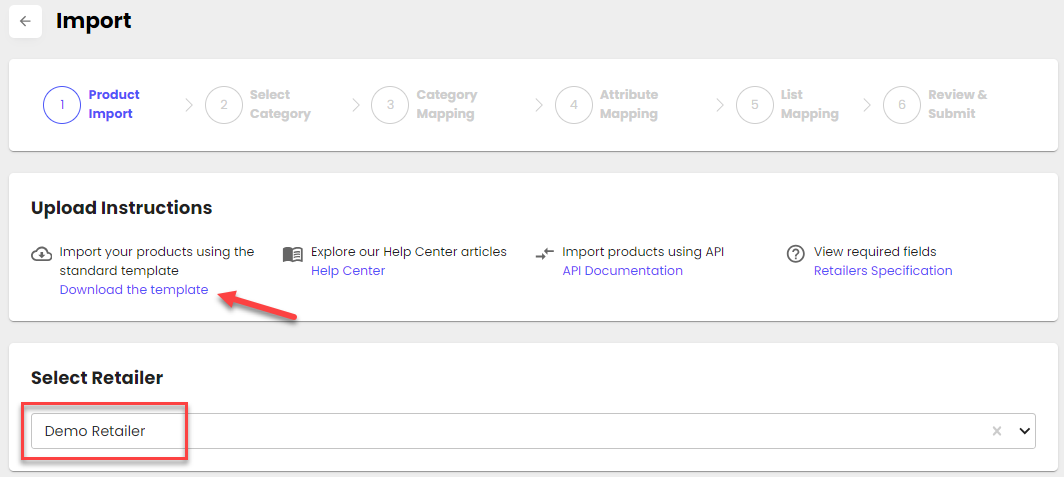Open the API Documentation link

pyautogui.click(x=622, y=271)
